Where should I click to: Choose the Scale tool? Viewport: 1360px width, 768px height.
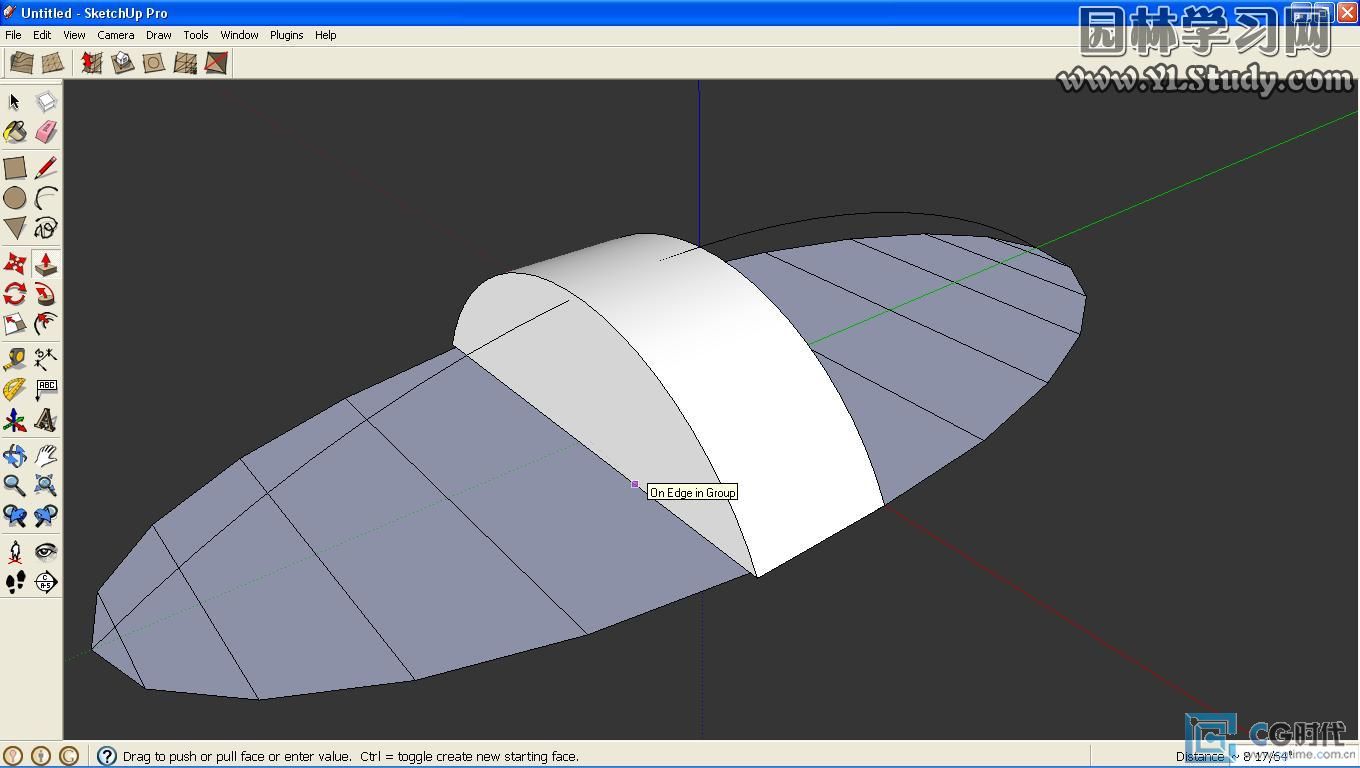pos(14,324)
